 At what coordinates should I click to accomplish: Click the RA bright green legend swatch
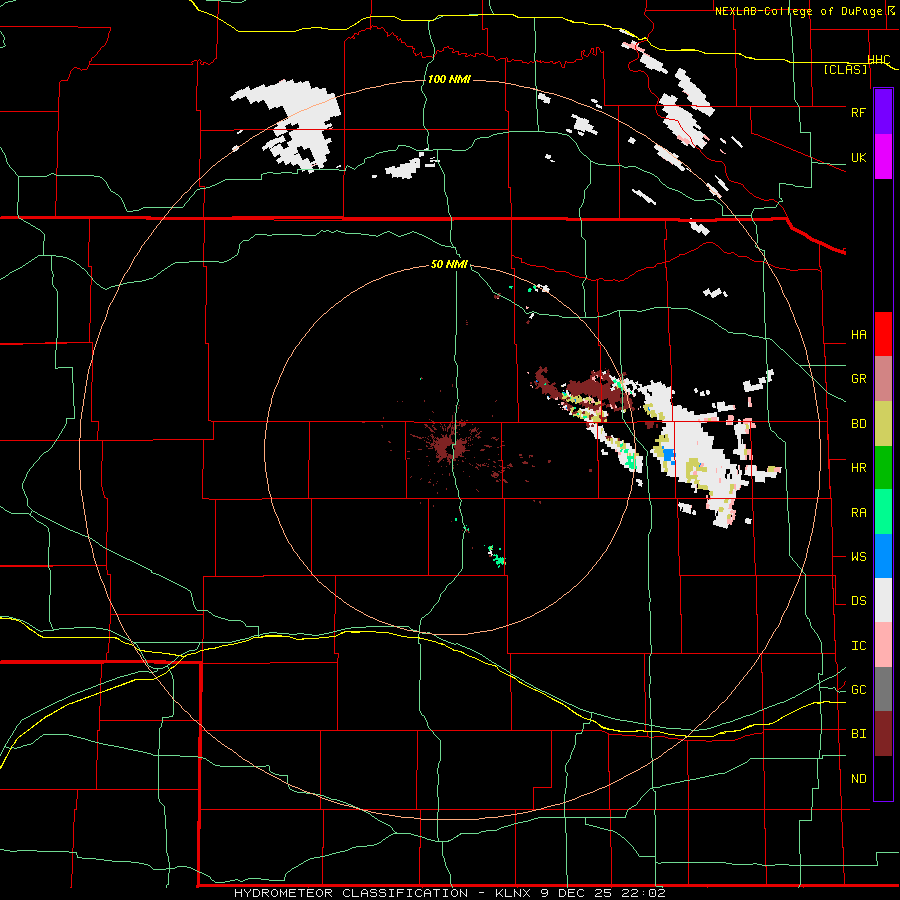coord(883,512)
